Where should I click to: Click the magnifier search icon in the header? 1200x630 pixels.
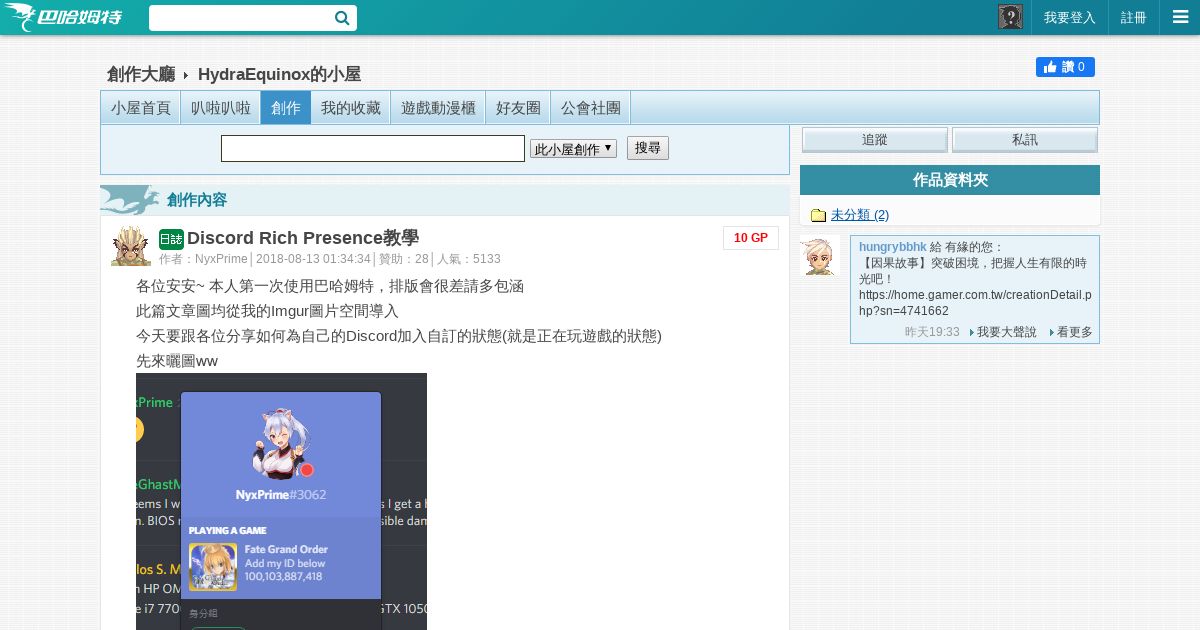342,18
